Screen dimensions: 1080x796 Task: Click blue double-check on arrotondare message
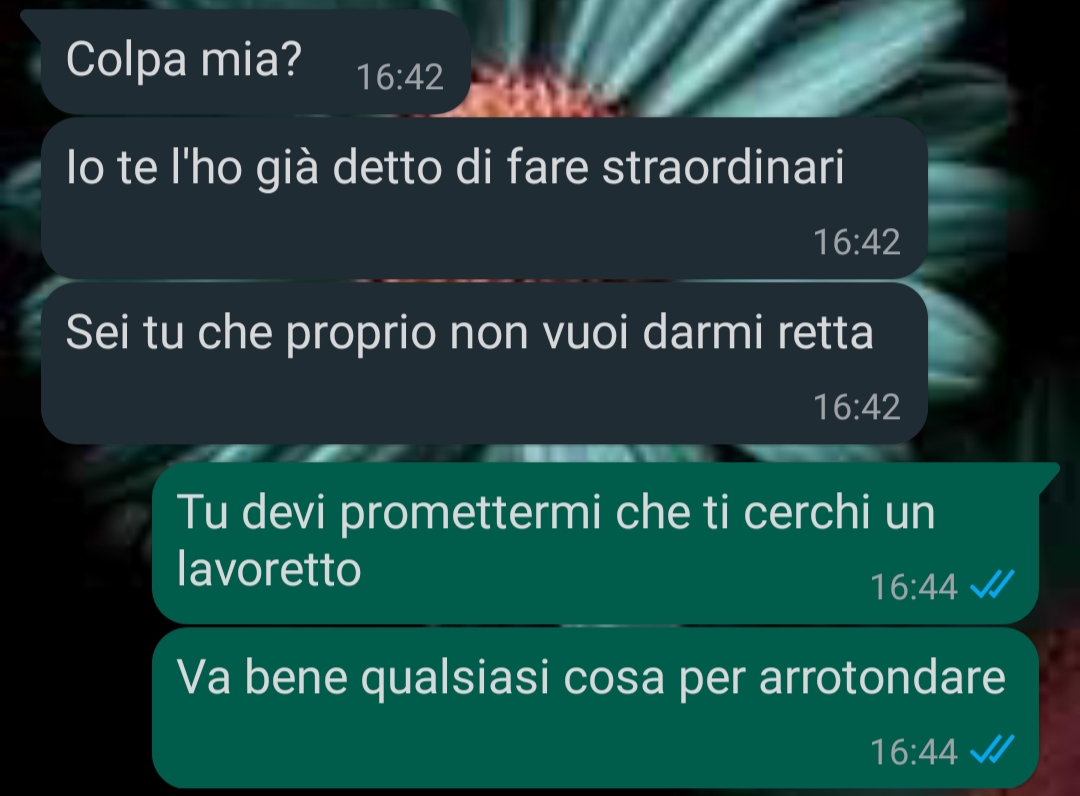tap(991, 750)
